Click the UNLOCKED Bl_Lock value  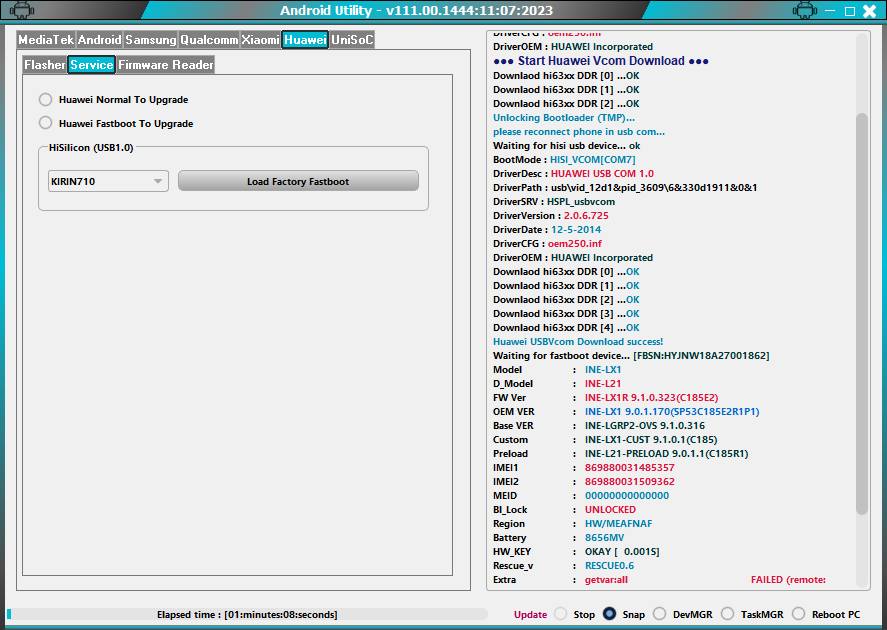coord(610,510)
